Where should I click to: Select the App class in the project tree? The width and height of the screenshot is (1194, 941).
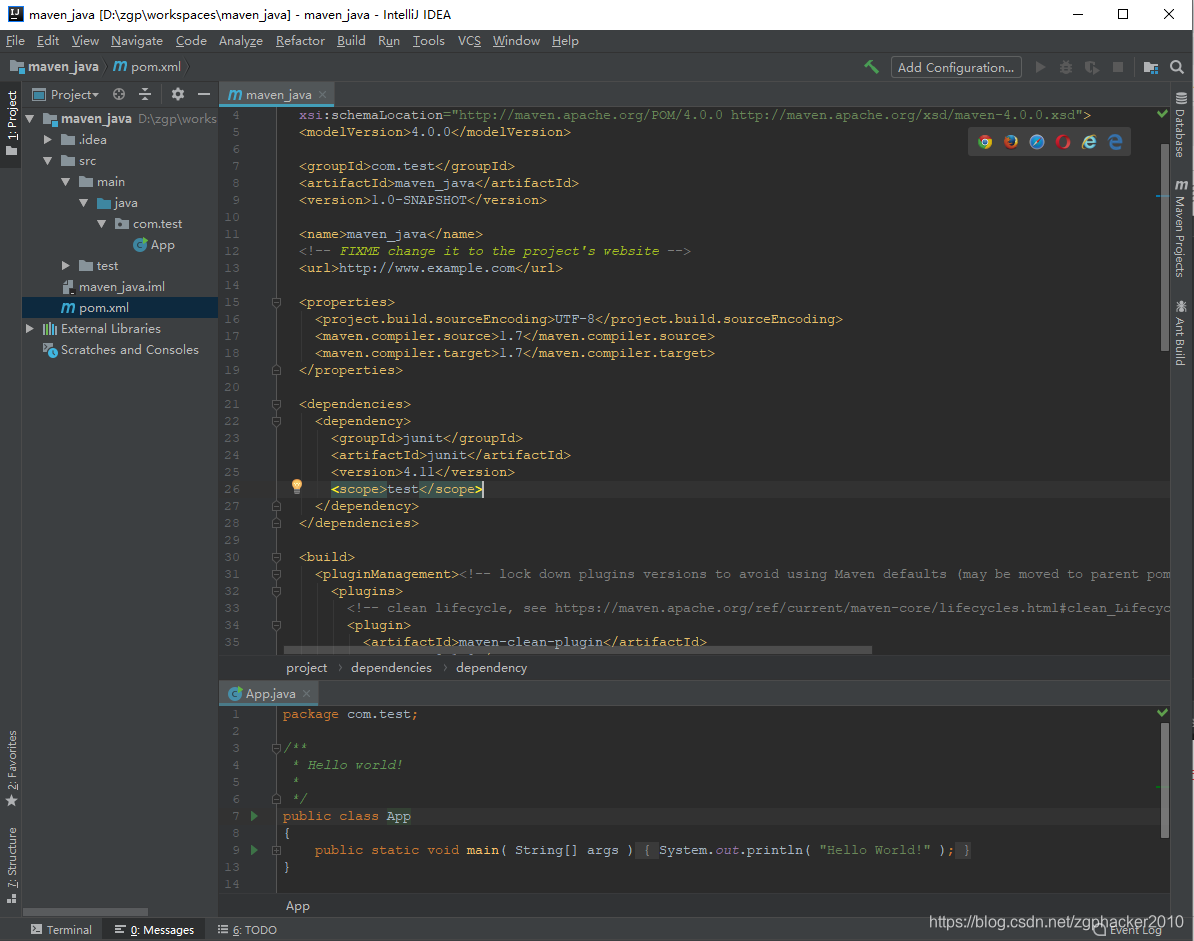point(154,245)
